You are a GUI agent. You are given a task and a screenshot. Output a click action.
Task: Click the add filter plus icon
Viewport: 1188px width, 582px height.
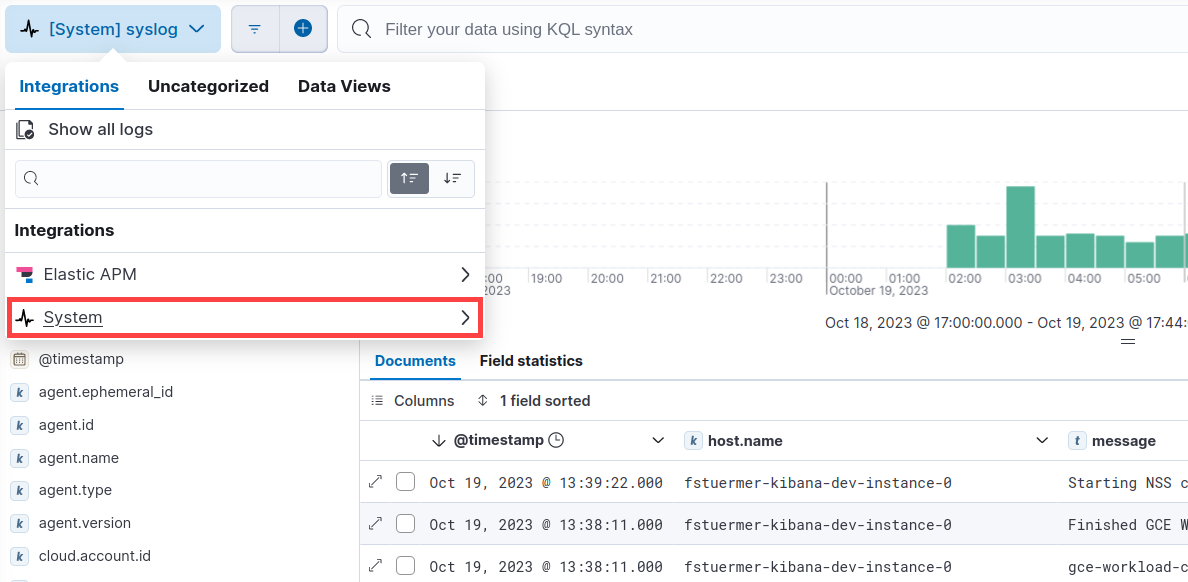coord(303,29)
